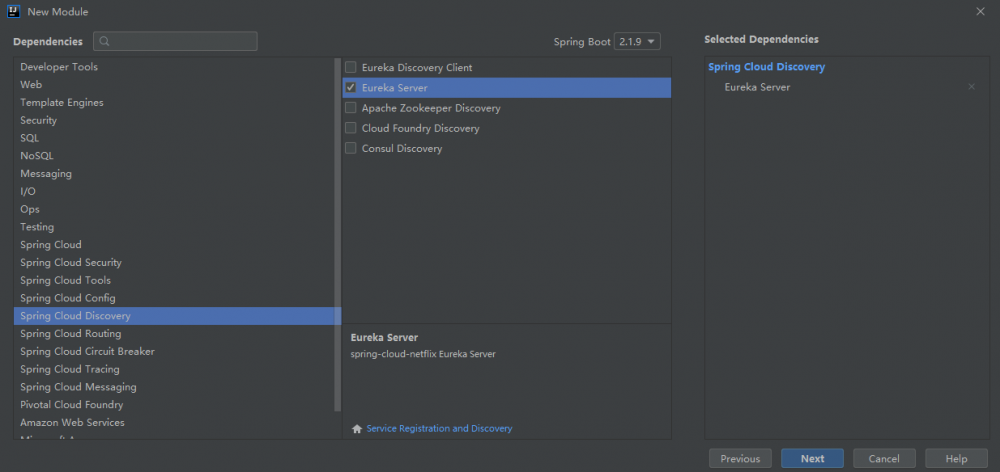Uncheck the Eureka Server checkbox
The width and height of the screenshot is (1000, 472).
tap(351, 88)
